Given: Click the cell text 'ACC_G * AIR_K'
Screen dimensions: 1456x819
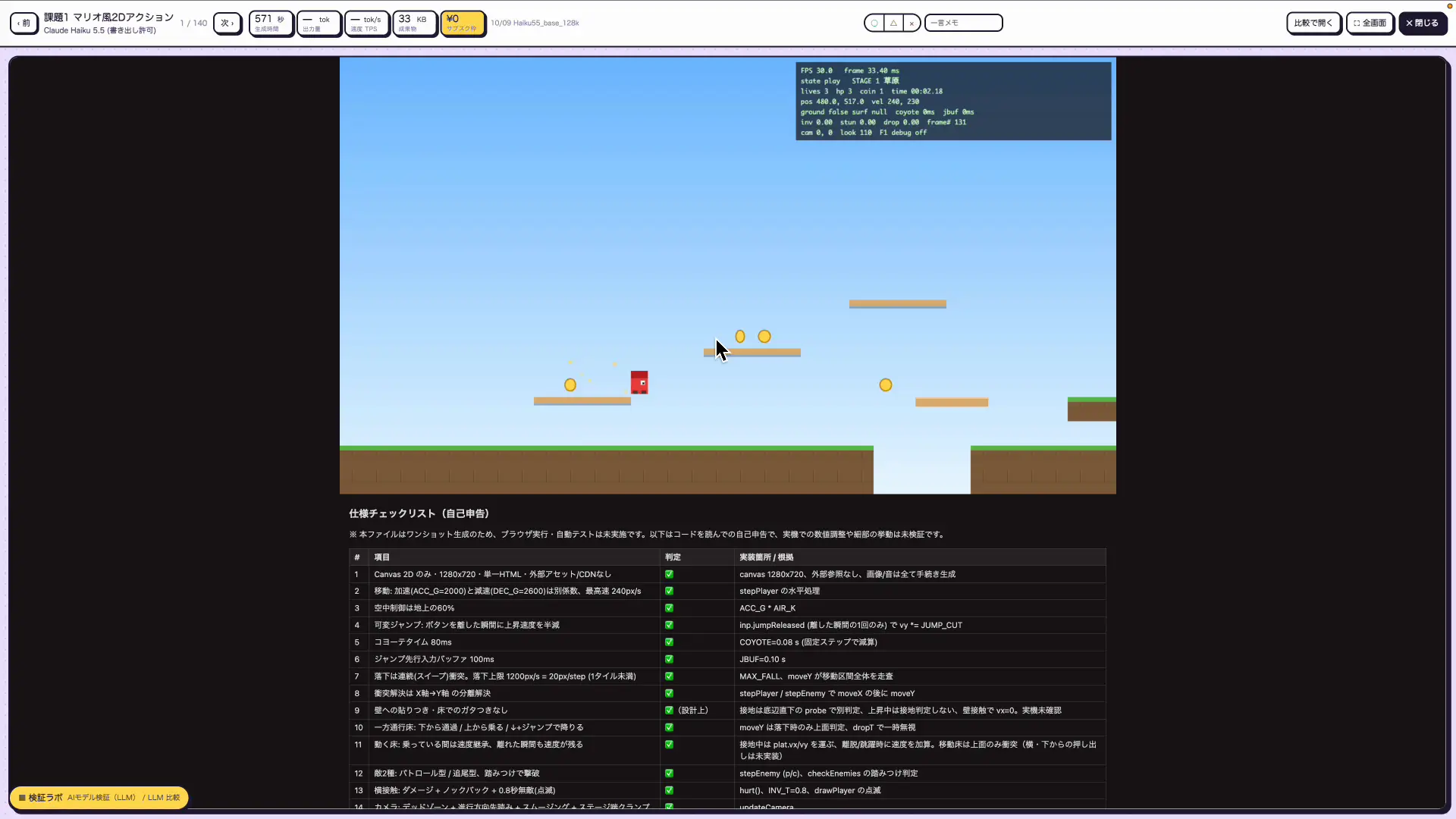Looking at the screenshot, I should click(767, 608).
